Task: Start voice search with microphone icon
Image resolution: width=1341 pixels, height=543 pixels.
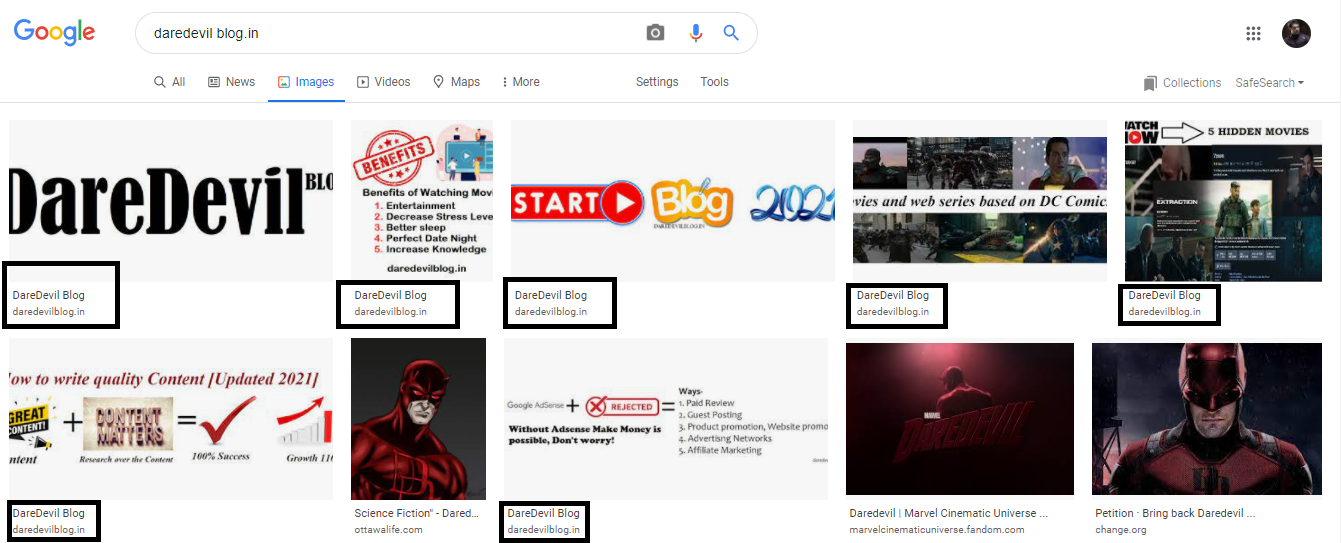Action: [x=696, y=33]
